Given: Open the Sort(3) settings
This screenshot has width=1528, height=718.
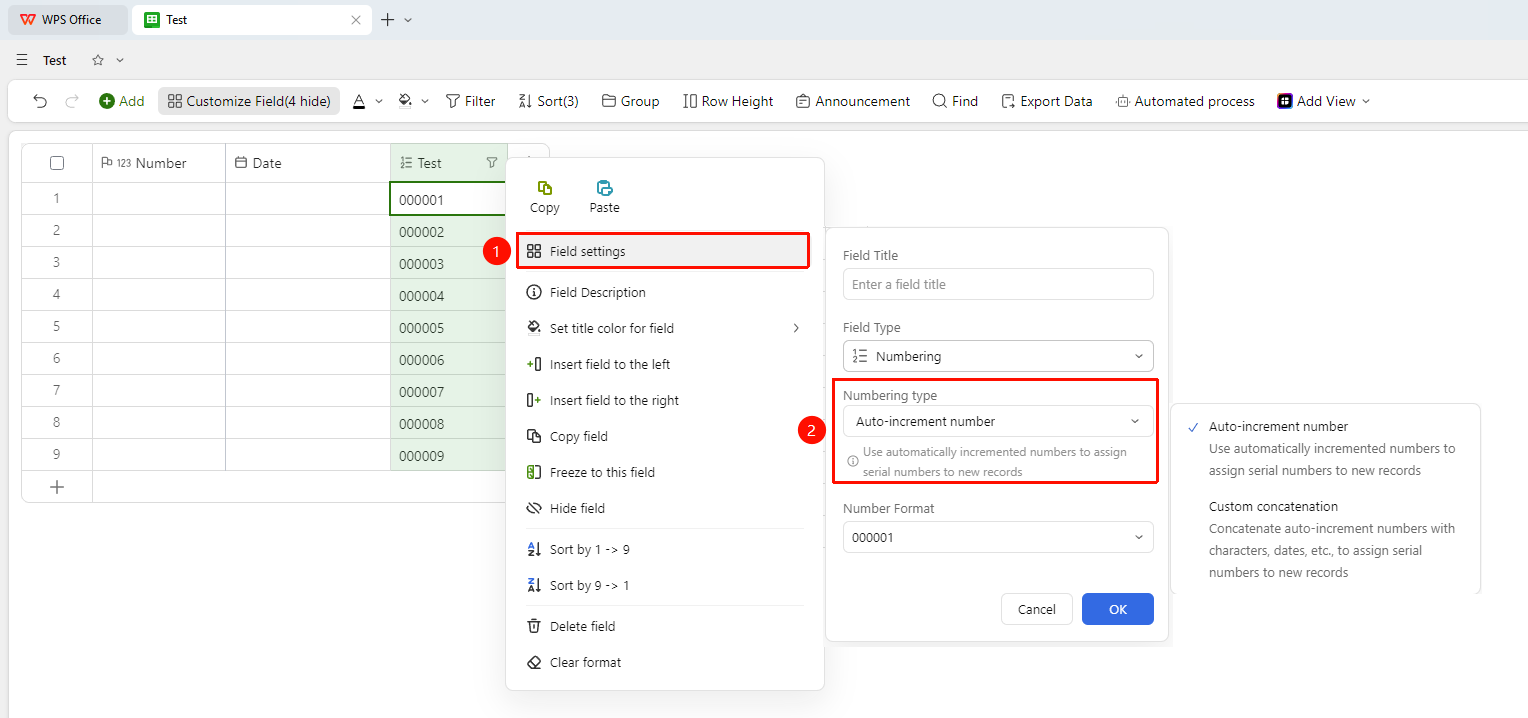Looking at the screenshot, I should [548, 101].
